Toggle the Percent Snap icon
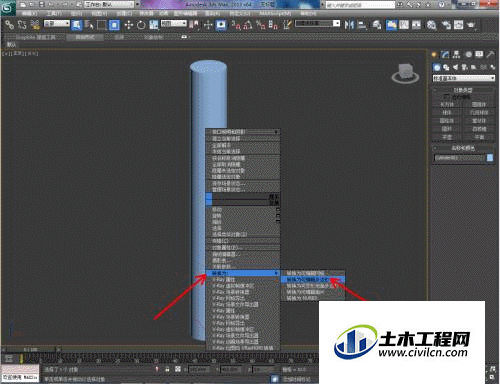Viewport: 500px width, 384px height. (261, 25)
